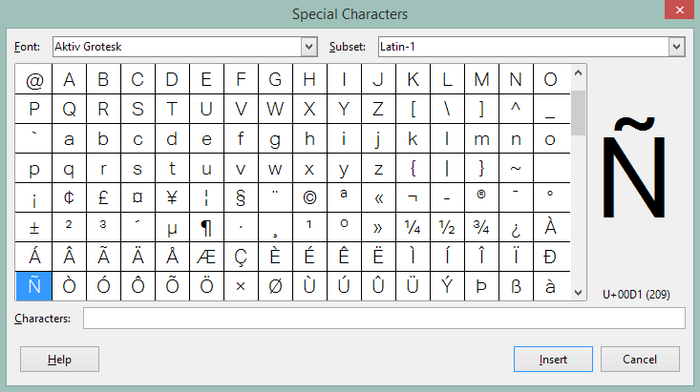The image size is (700, 392).
Task: Select the inverted question mark ¿
Action: coord(516,227)
